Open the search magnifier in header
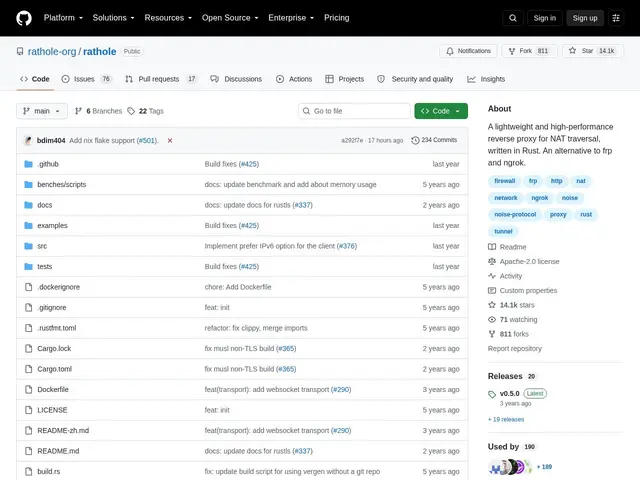This screenshot has height=480, width=640. point(513,18)
